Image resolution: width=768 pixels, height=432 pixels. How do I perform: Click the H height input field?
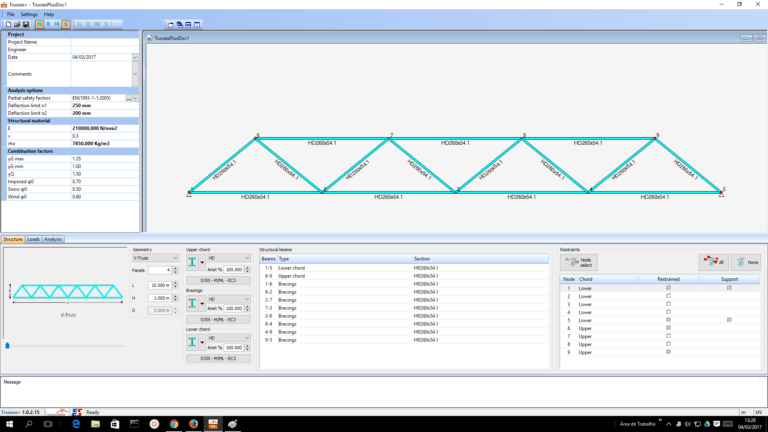(x=160, y=298)
